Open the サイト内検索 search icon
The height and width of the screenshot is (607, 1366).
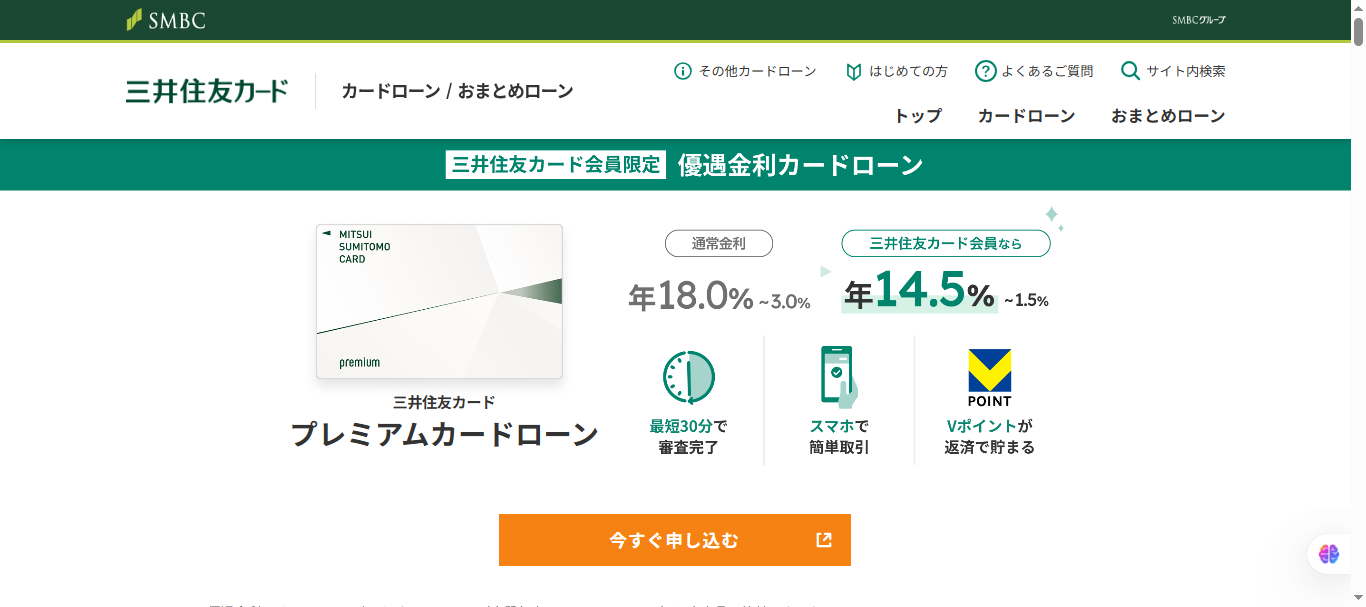click(x=1130, y=71)
